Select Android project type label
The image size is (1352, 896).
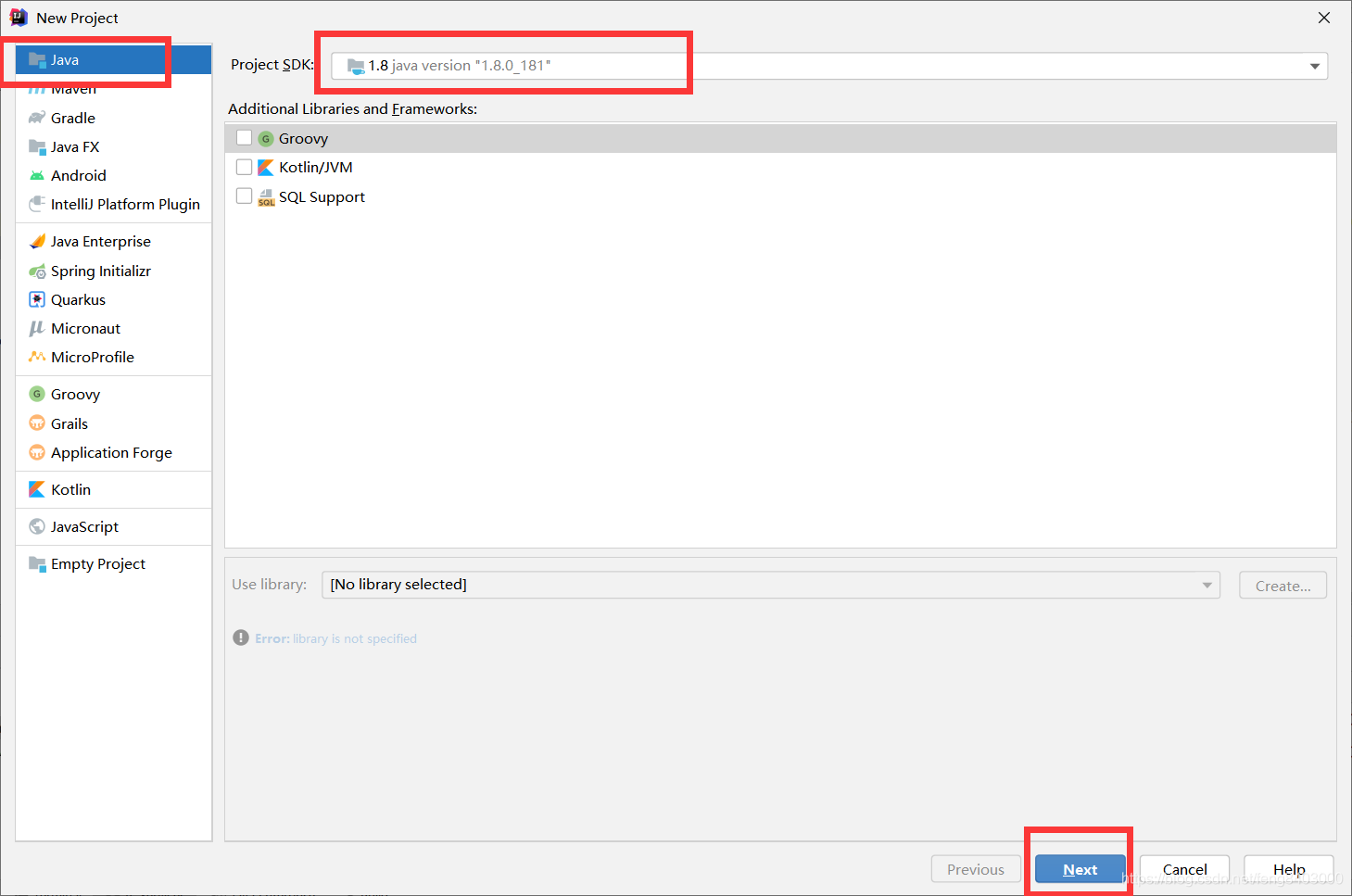(79, 175)
